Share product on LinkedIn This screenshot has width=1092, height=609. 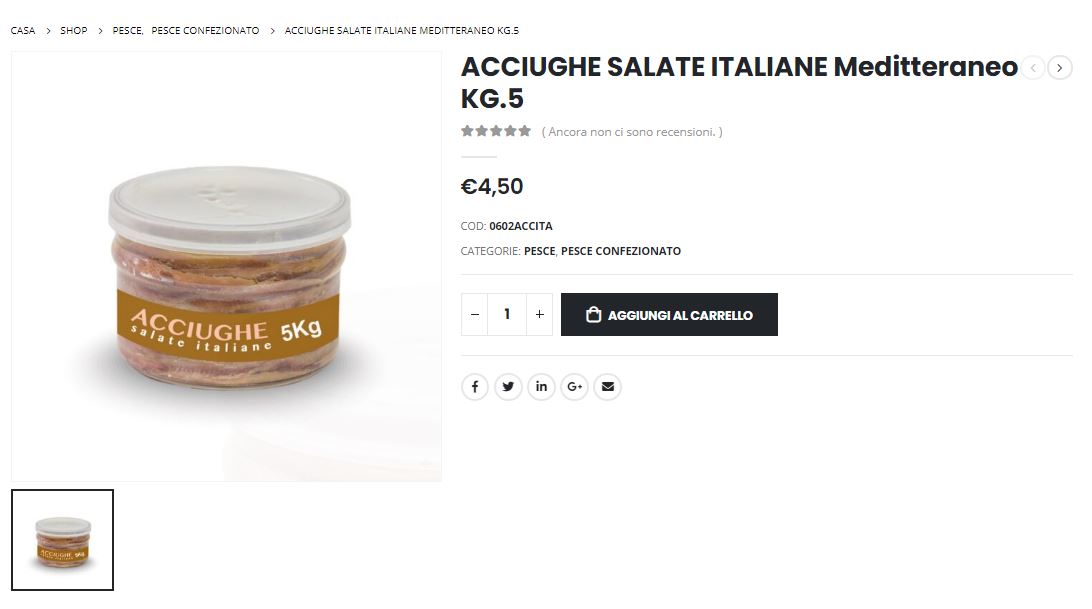point(541,387)
